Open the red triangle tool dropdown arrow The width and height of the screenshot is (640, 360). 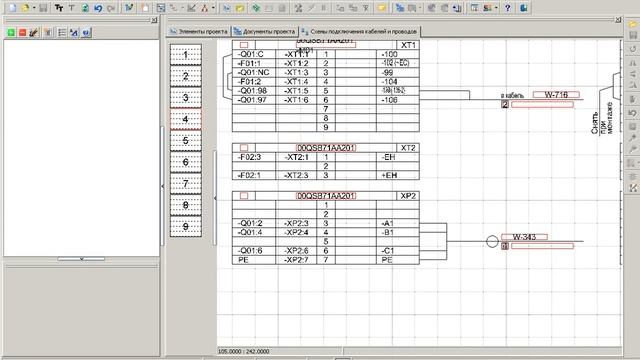click(213, 7)
